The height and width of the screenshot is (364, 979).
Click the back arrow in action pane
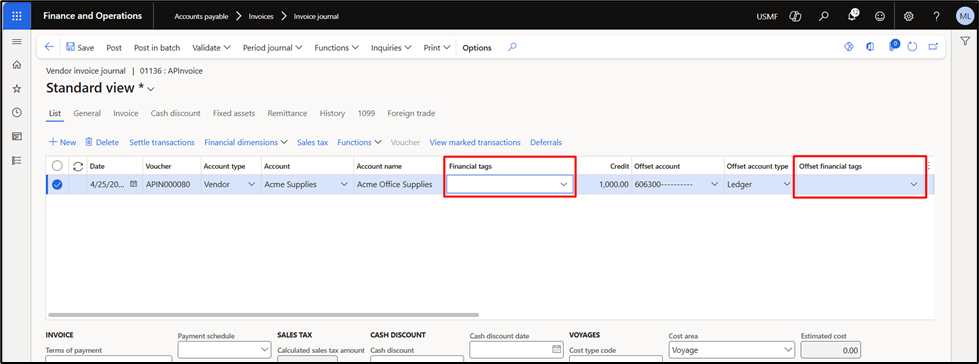[x=49, y=47]
